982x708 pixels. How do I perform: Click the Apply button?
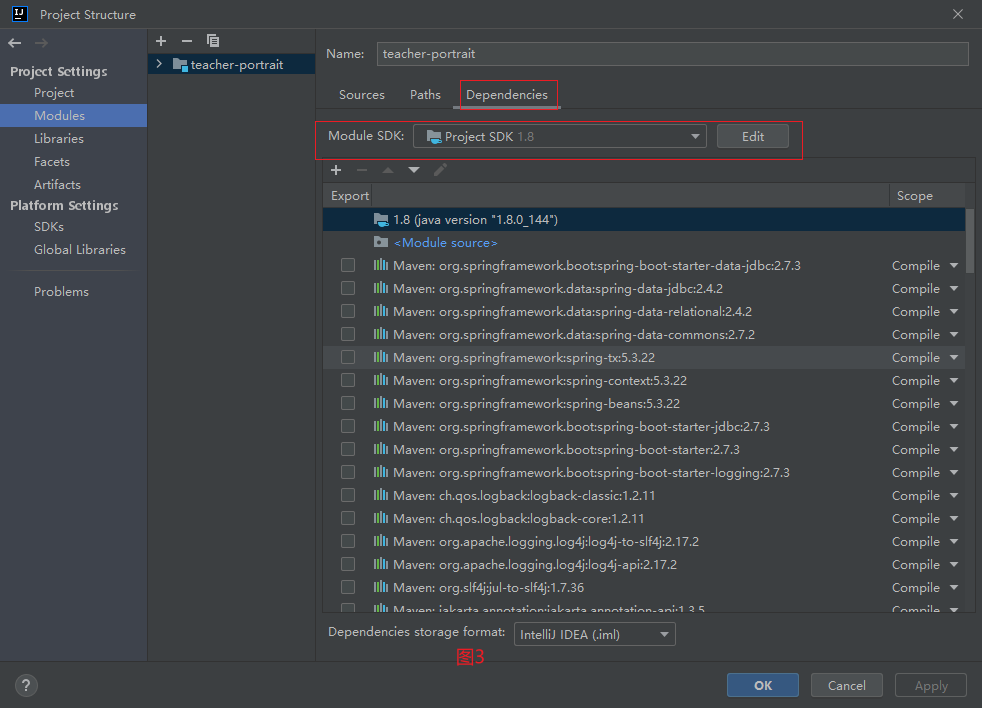click(931, 685)
